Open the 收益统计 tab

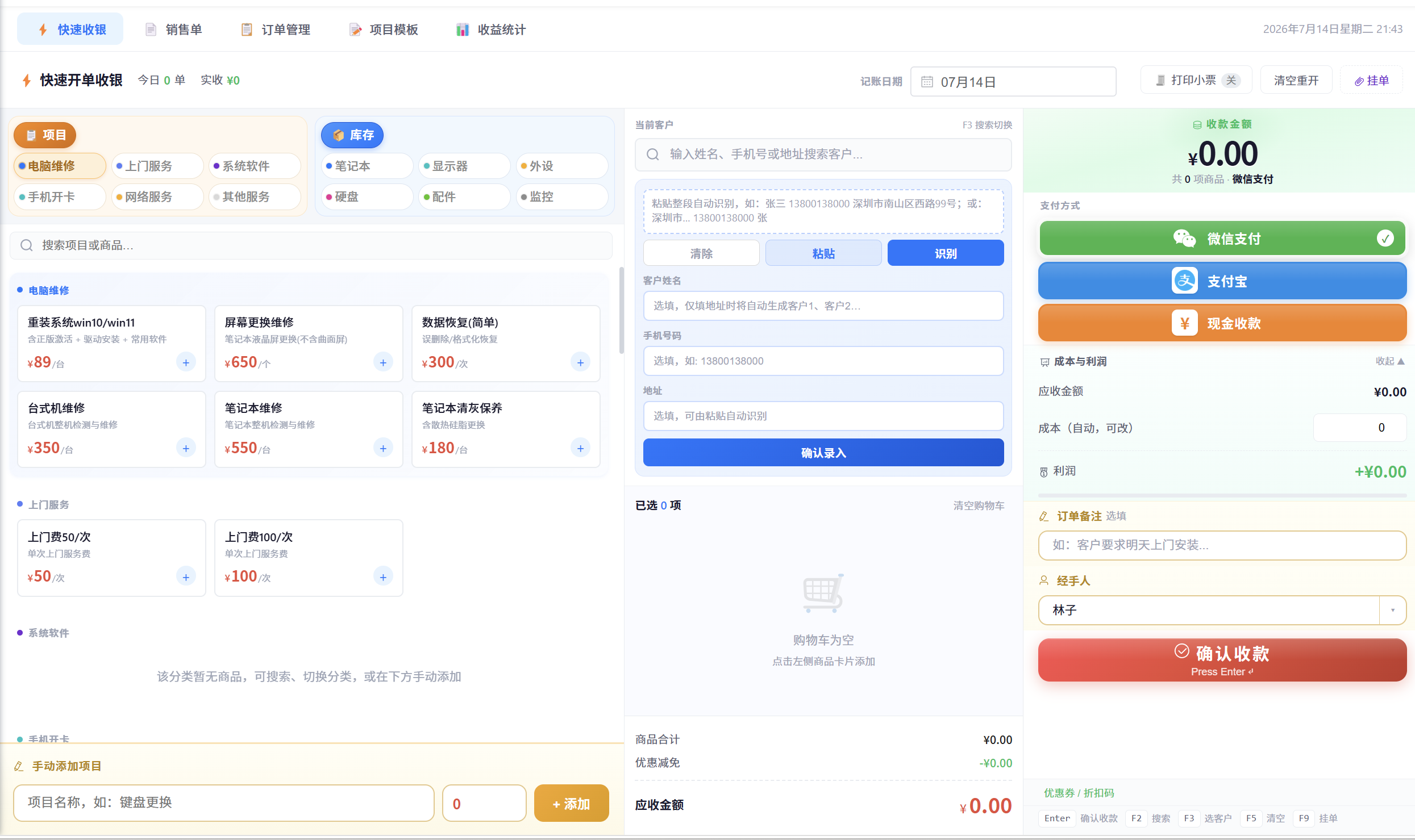point(492,30)
